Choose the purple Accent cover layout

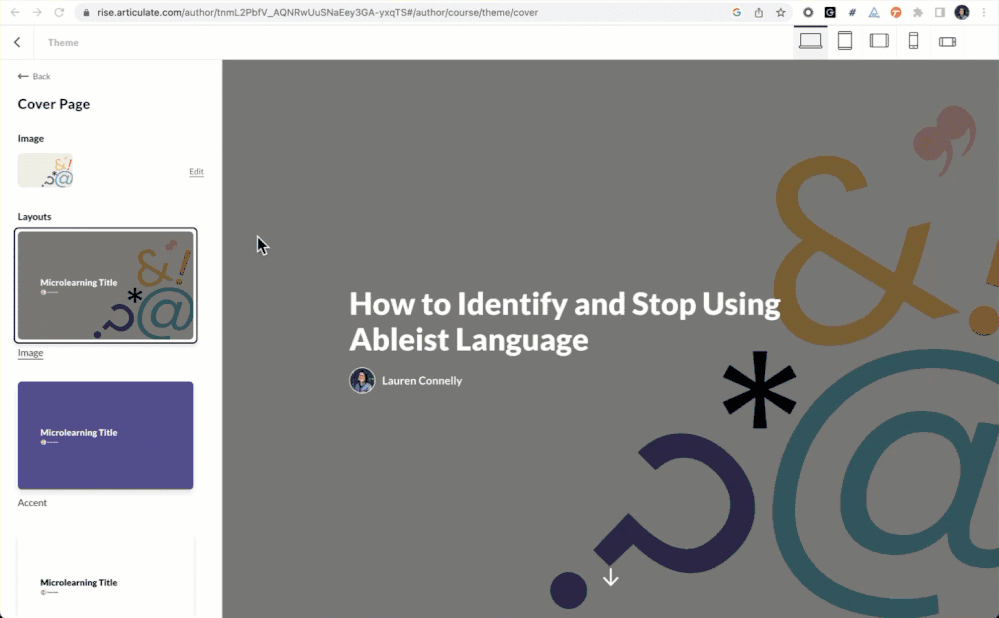pyautogui.click(x=105, y=435)
